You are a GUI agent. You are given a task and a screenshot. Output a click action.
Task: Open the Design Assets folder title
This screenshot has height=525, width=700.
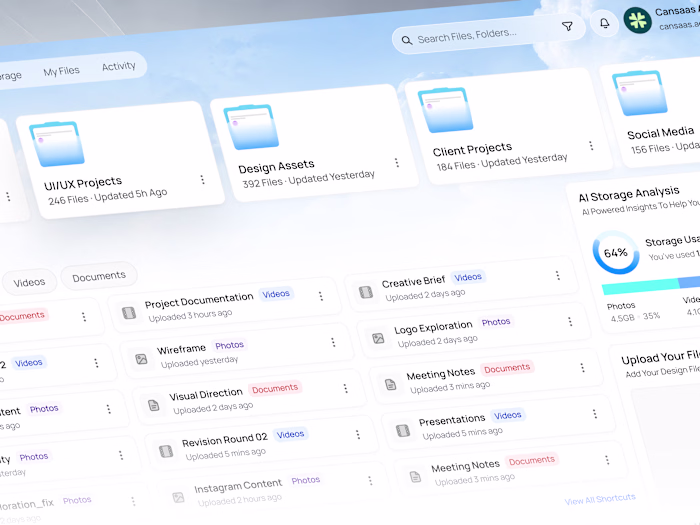point(276,167)
